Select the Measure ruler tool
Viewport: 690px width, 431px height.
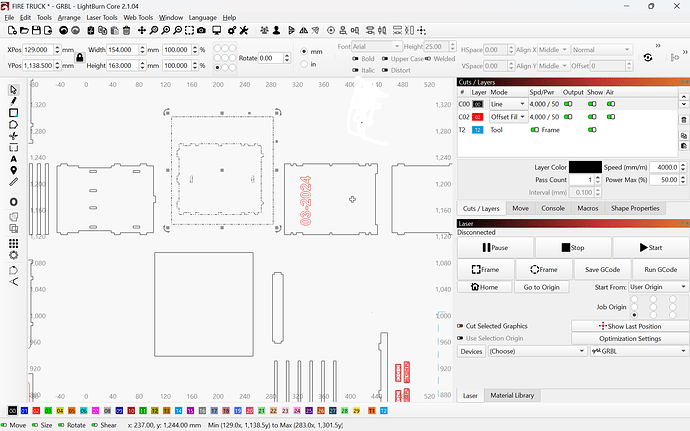pyautogui.click(x=14, y=182)
